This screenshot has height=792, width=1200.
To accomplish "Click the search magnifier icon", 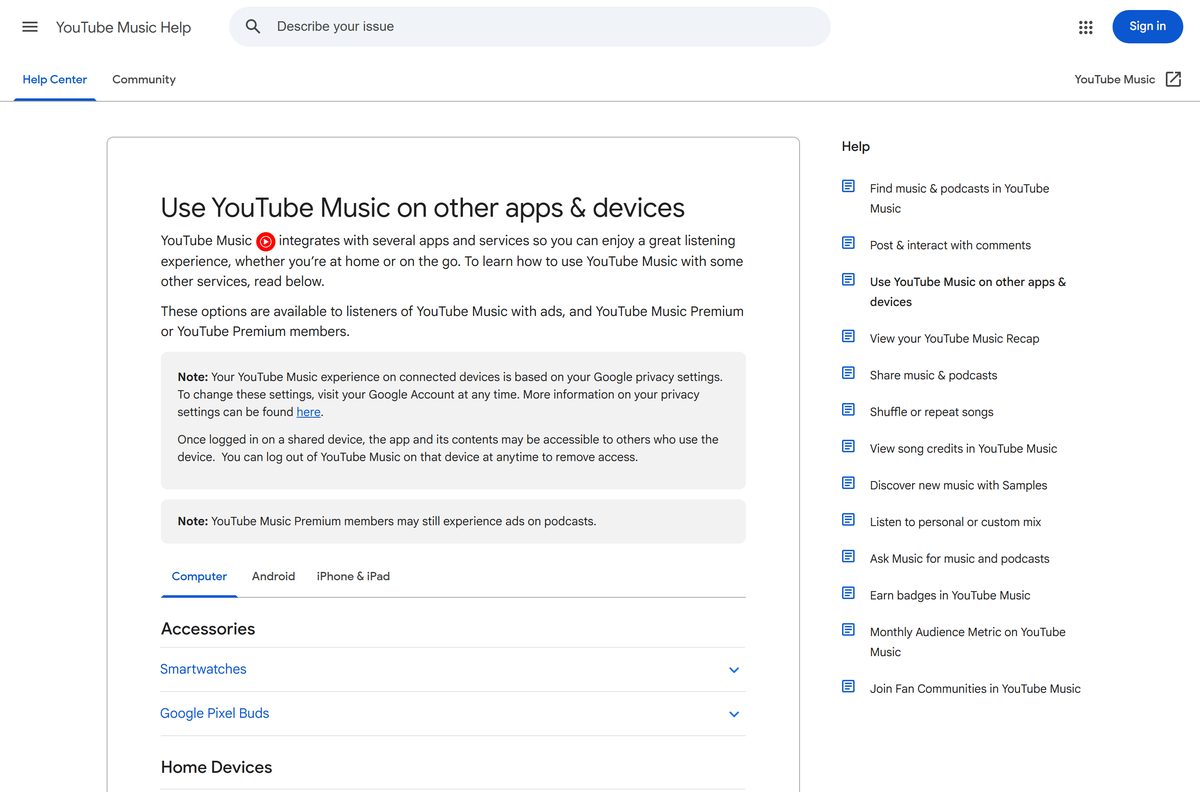I will pyautogui.click(x=253, y=27).
